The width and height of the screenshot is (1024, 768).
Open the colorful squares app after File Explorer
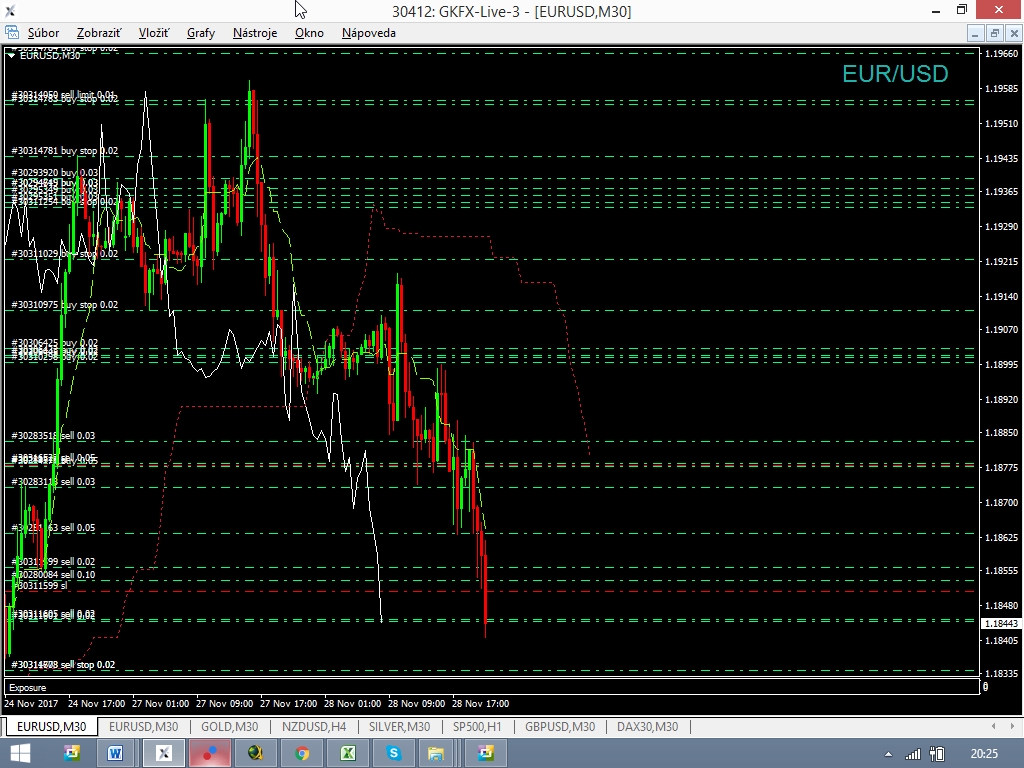click(x=486, y=754)
